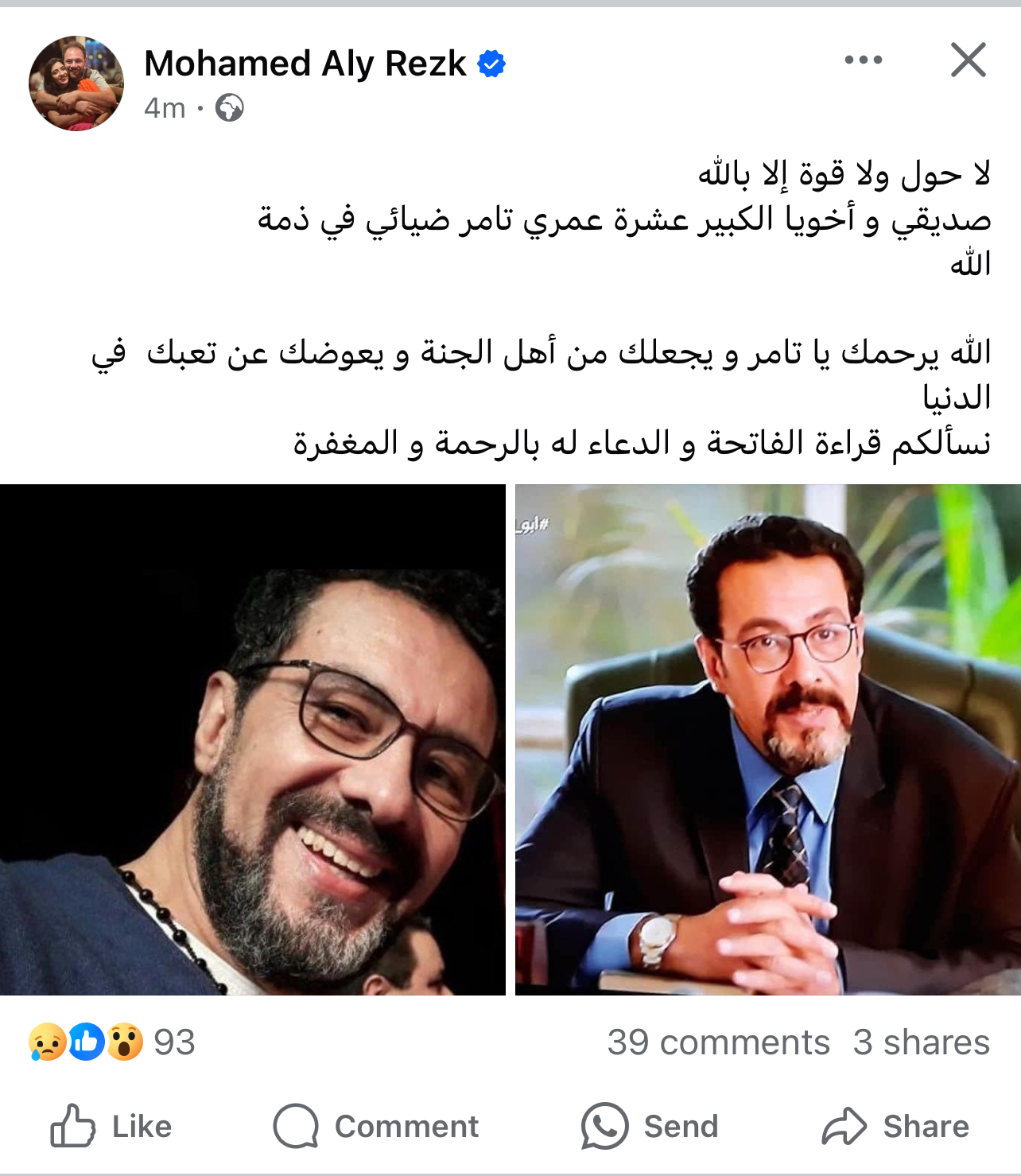Click the WhatsApp Send icon

tap(604, 1126)
